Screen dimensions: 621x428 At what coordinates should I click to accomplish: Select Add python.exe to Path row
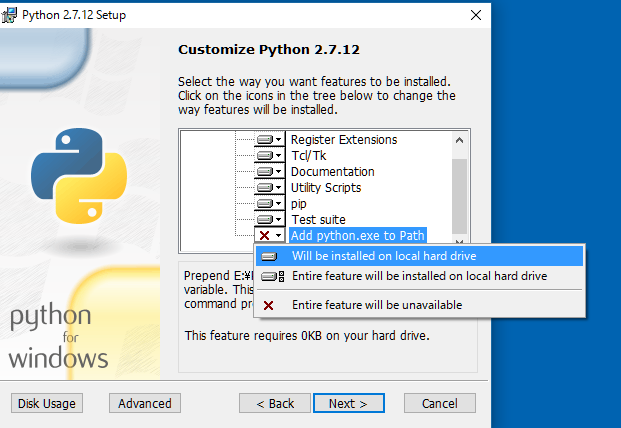[x=358, y=236]
